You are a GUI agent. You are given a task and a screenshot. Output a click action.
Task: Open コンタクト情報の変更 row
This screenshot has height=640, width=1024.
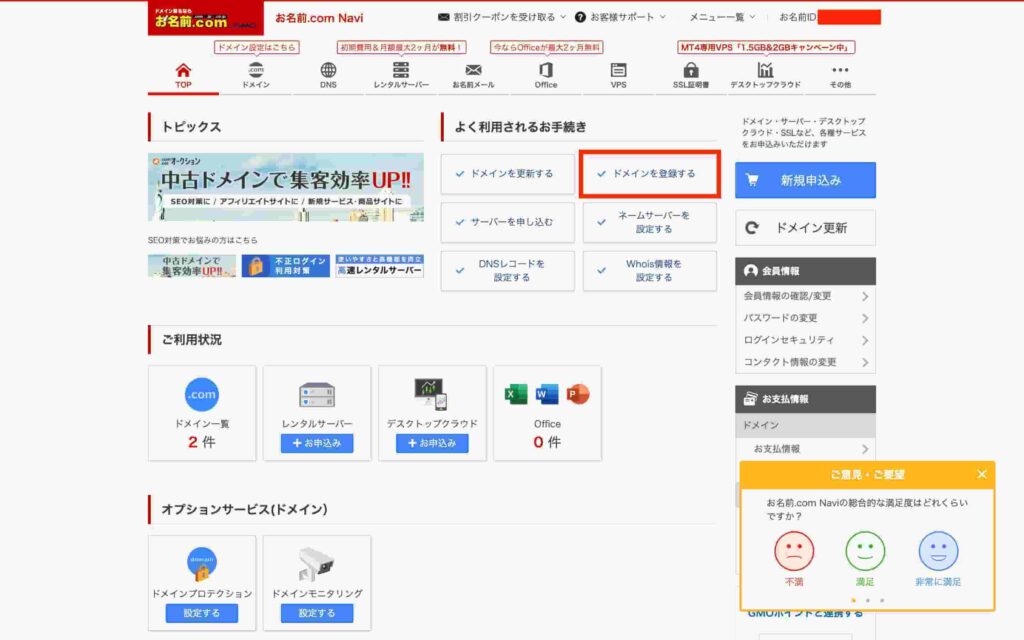point(805,362)
